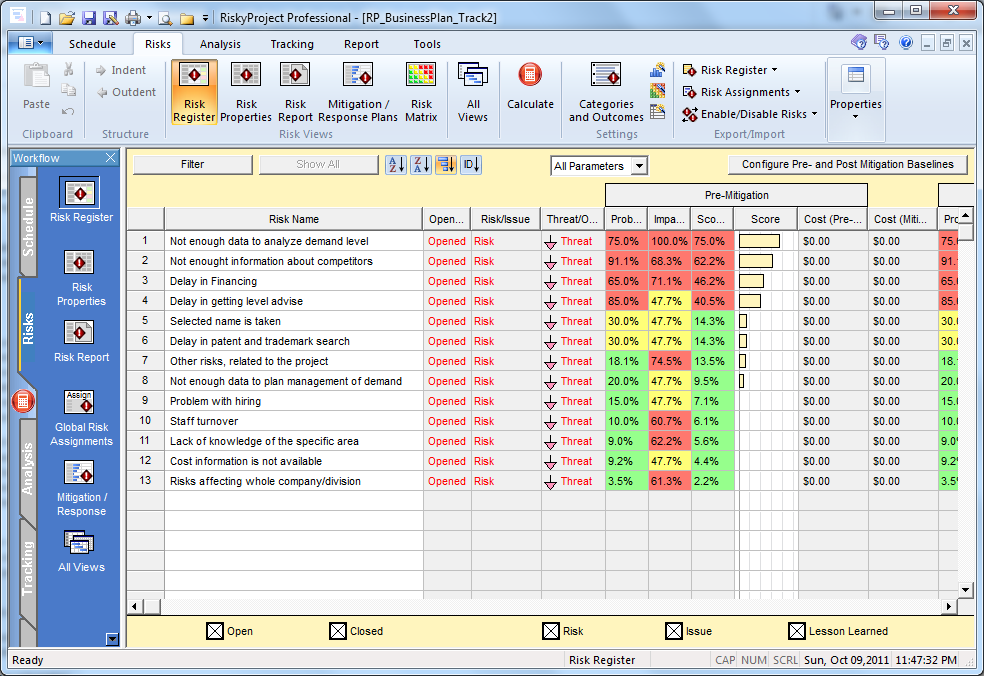This screenshot has width=984, height=676.
Task: Toggle the Issue checkbox
Action: pyautogui.click(x=673, y=631)
